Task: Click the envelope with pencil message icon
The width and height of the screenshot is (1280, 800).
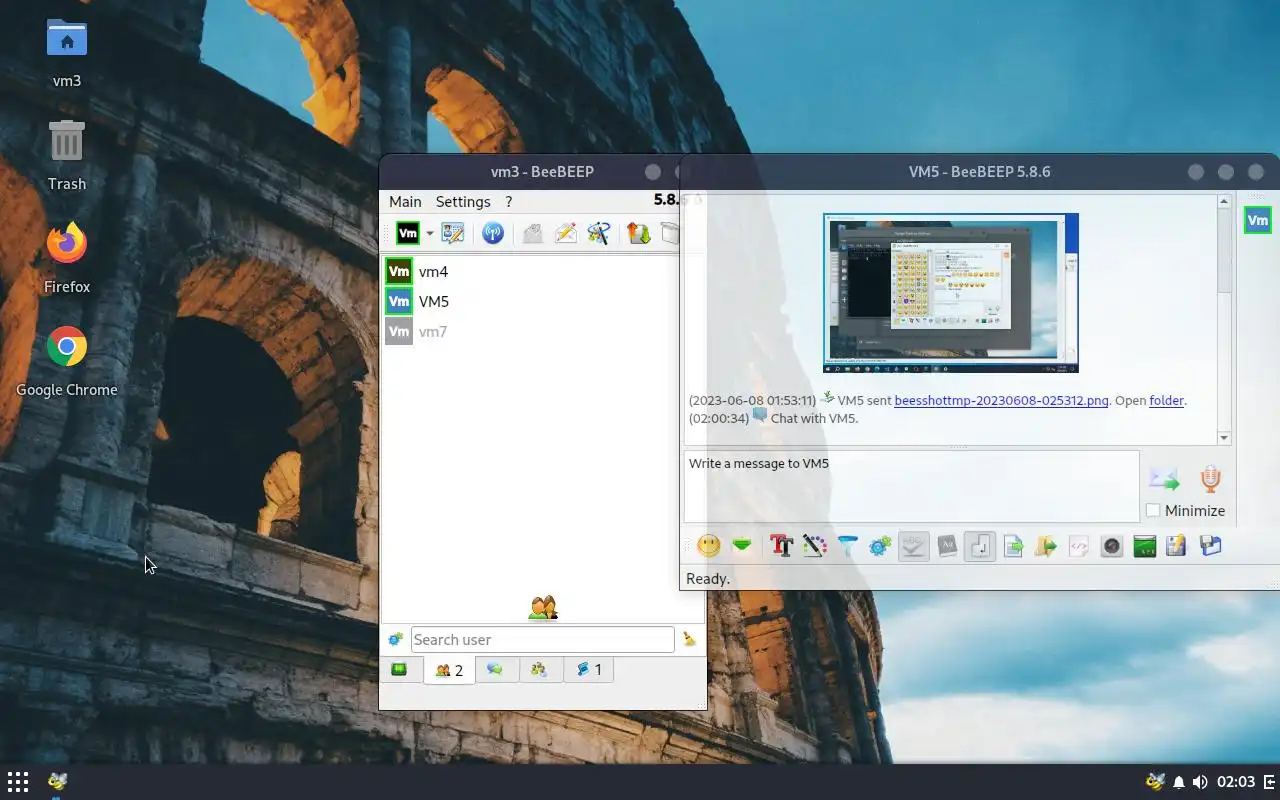Action: tap(565, 233)
